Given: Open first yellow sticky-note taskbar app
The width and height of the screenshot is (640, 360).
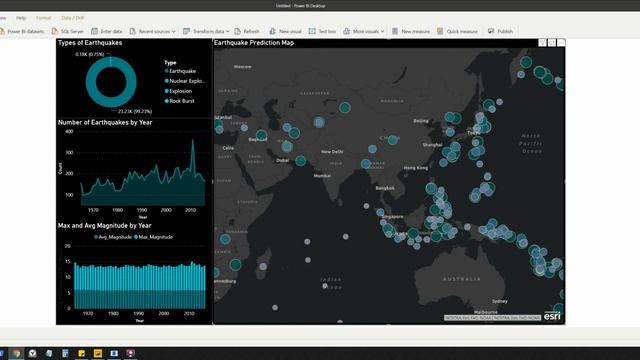Looking at the screenshot, I should click(82, 353).
